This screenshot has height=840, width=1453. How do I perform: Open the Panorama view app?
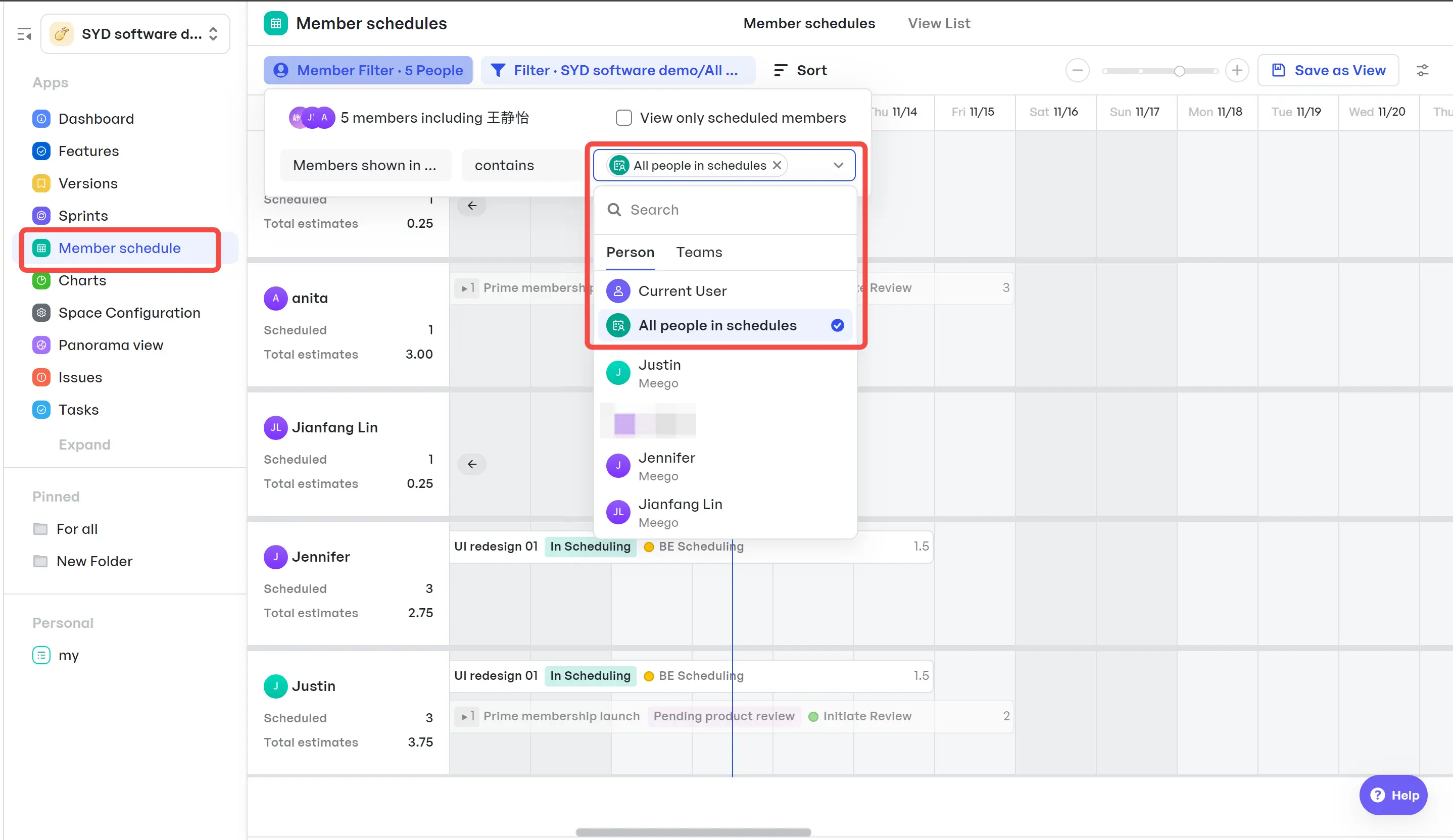pos(111,345)
